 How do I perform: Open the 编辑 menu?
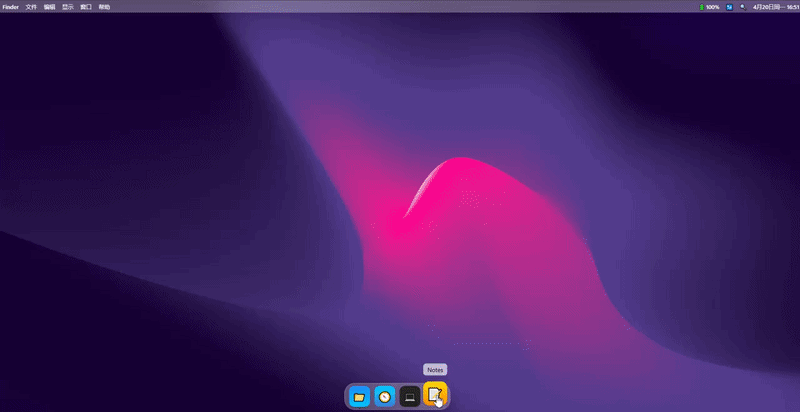tap(50, 6)
